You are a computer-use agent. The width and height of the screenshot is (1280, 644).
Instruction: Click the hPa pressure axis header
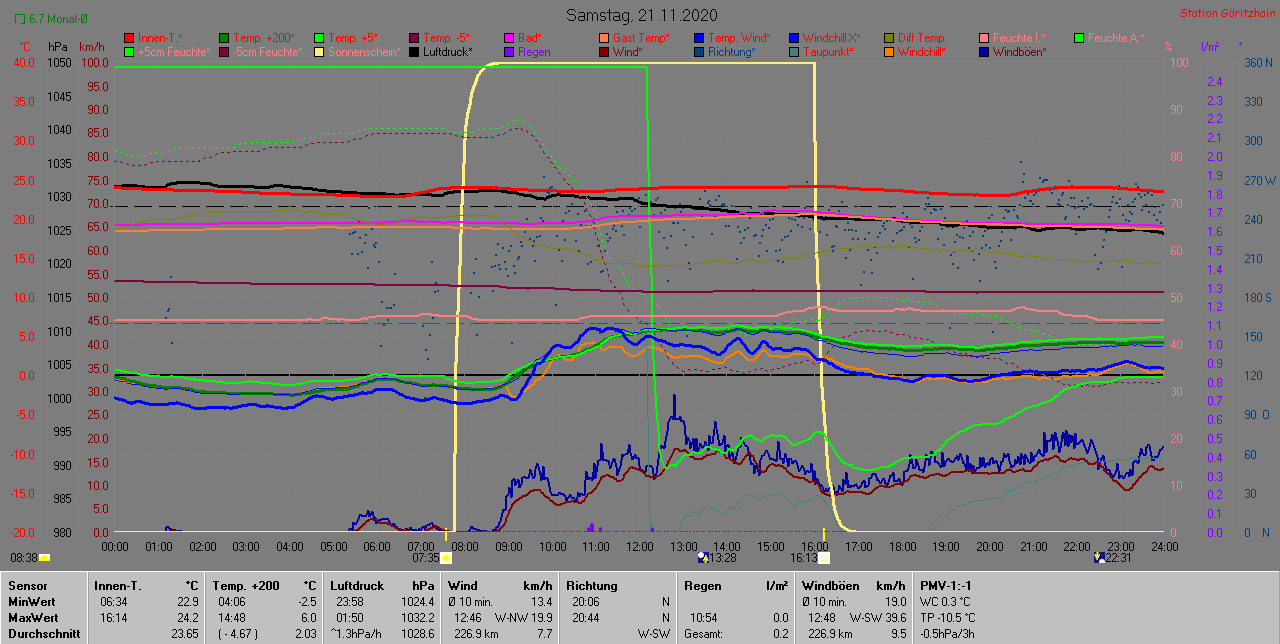coord(59,47)
